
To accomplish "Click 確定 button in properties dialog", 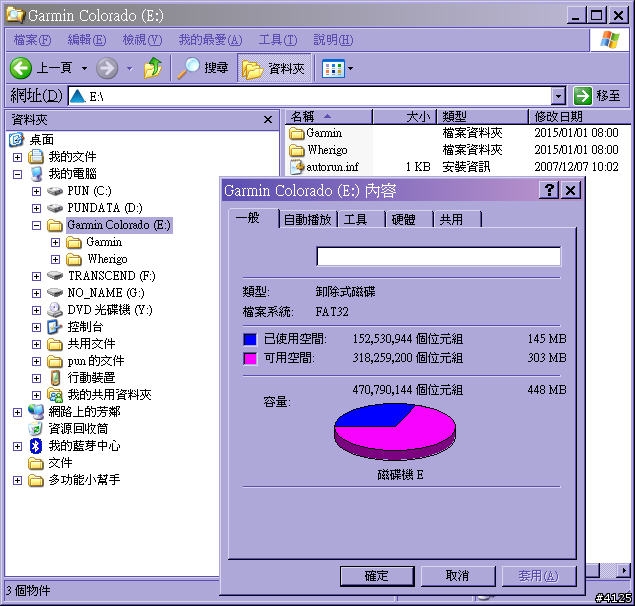I will click(377, 576).
